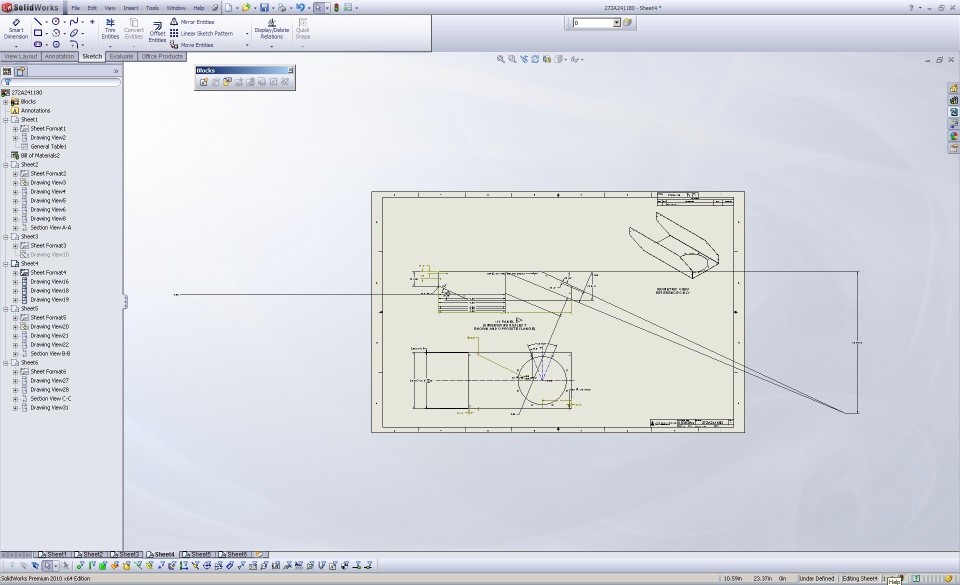Open Trim Entities dropdown arrow
The width and height of the screenshot is (960, 585).
pos(110,46)
